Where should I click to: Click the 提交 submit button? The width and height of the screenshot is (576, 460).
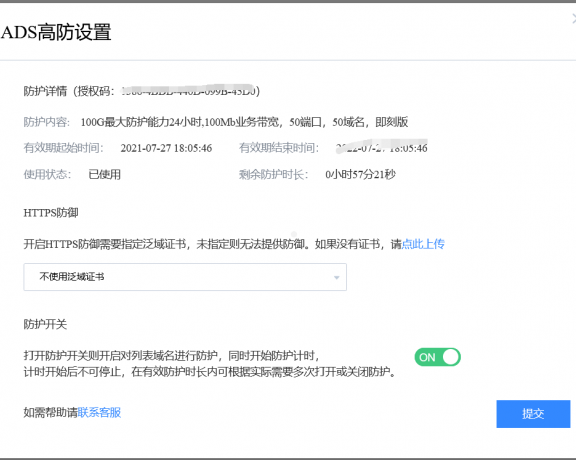533,414
